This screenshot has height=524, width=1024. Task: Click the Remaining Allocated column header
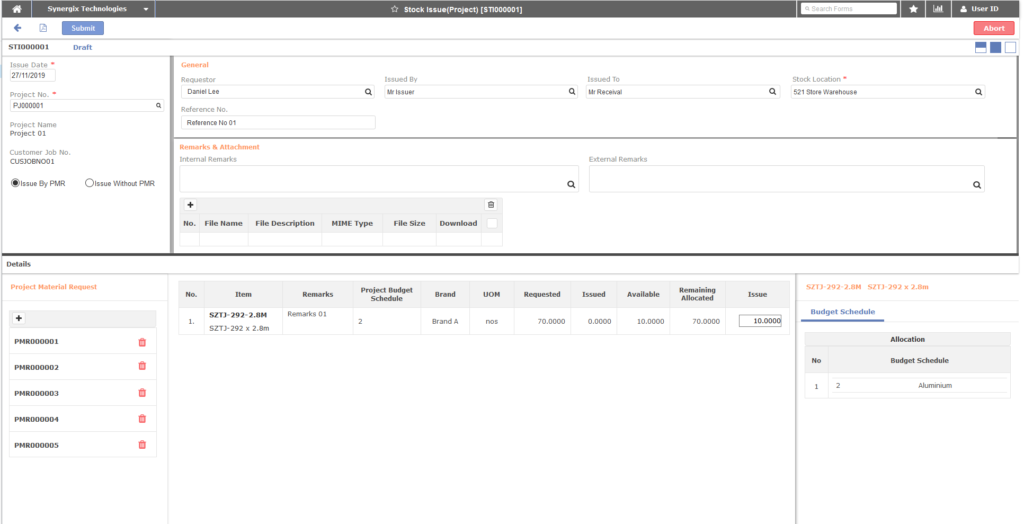697,294
